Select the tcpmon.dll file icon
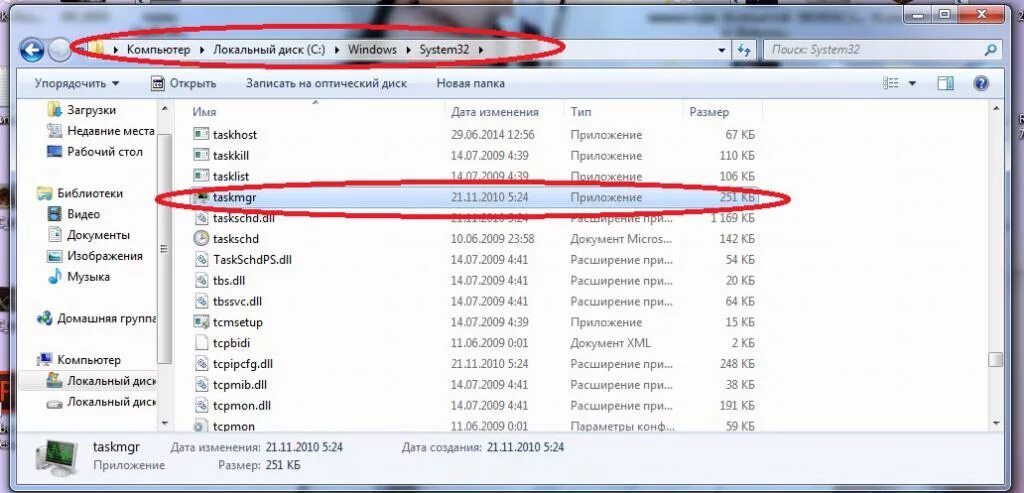The width and height of the screenshot is (1024, 493). point(200,406)
